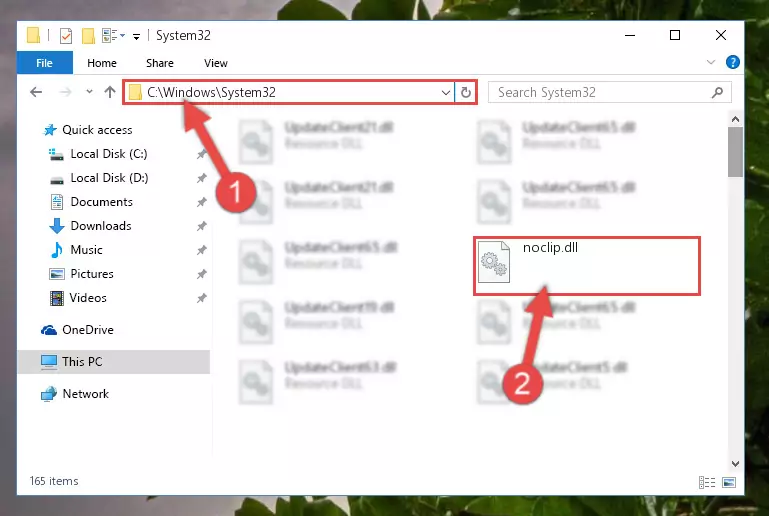The height and width of the screenshot is (516, 769).
Task: Click the magnifier search icon
Action: pos(717,92)
